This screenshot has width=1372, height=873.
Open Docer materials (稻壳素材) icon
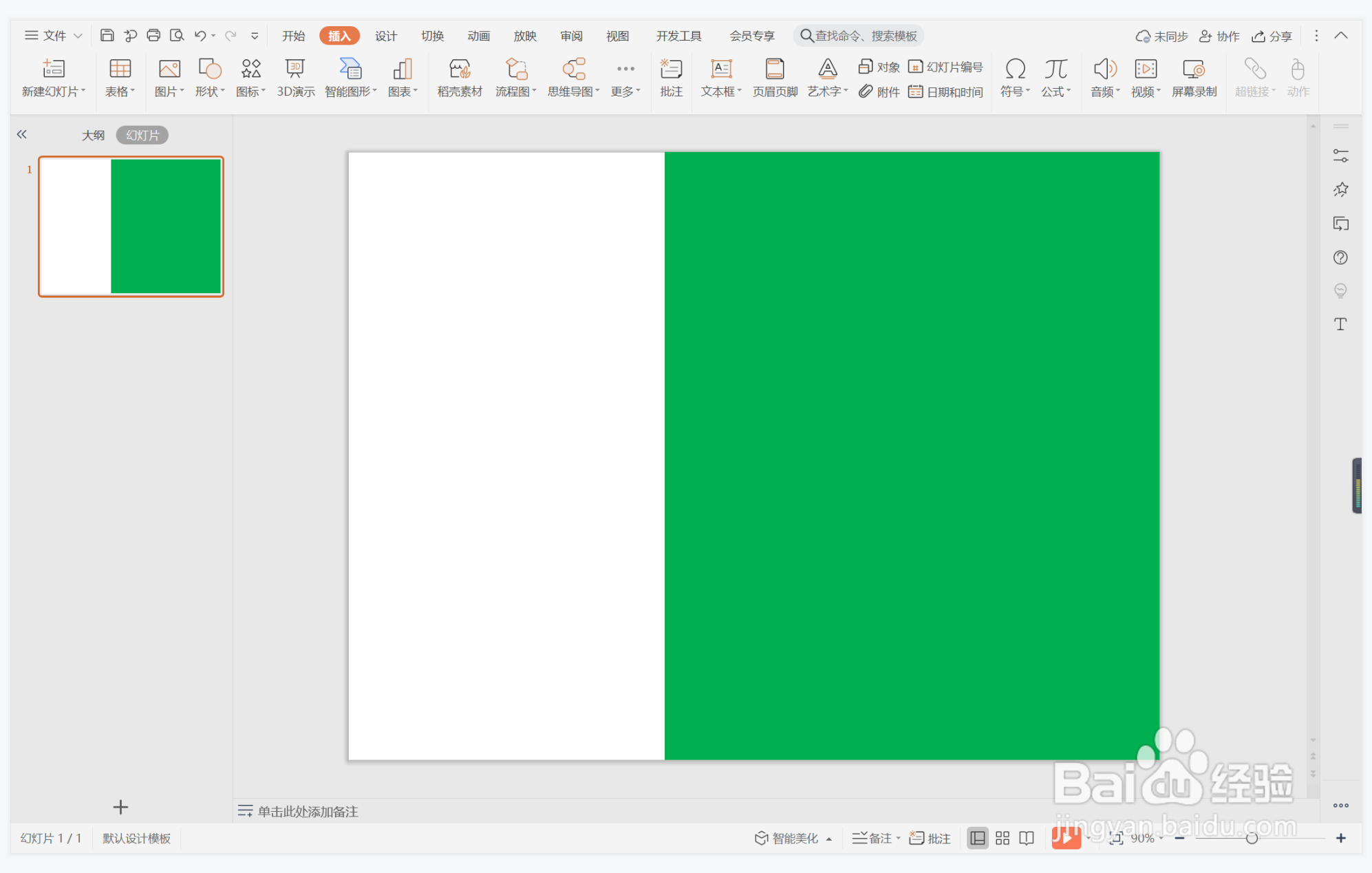(x=459, y=69)
